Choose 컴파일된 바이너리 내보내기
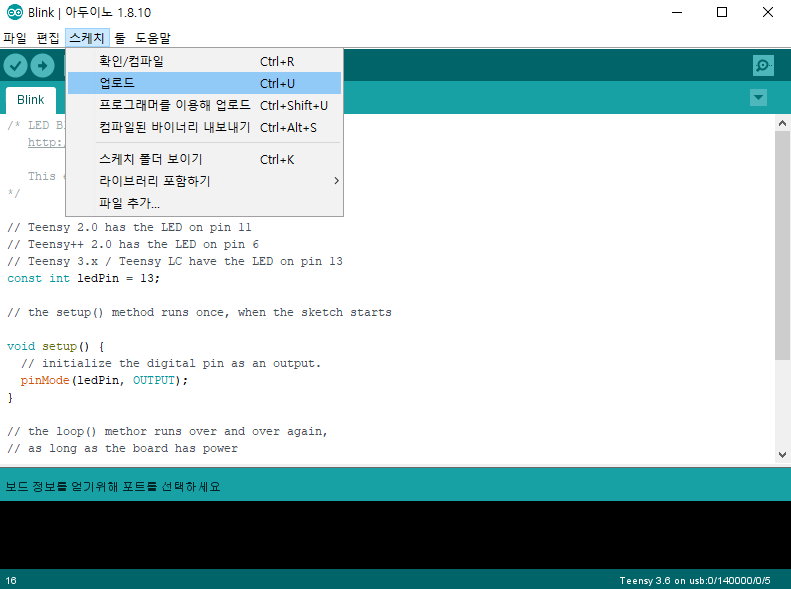791x589 pixels. [x=205, y=128]
